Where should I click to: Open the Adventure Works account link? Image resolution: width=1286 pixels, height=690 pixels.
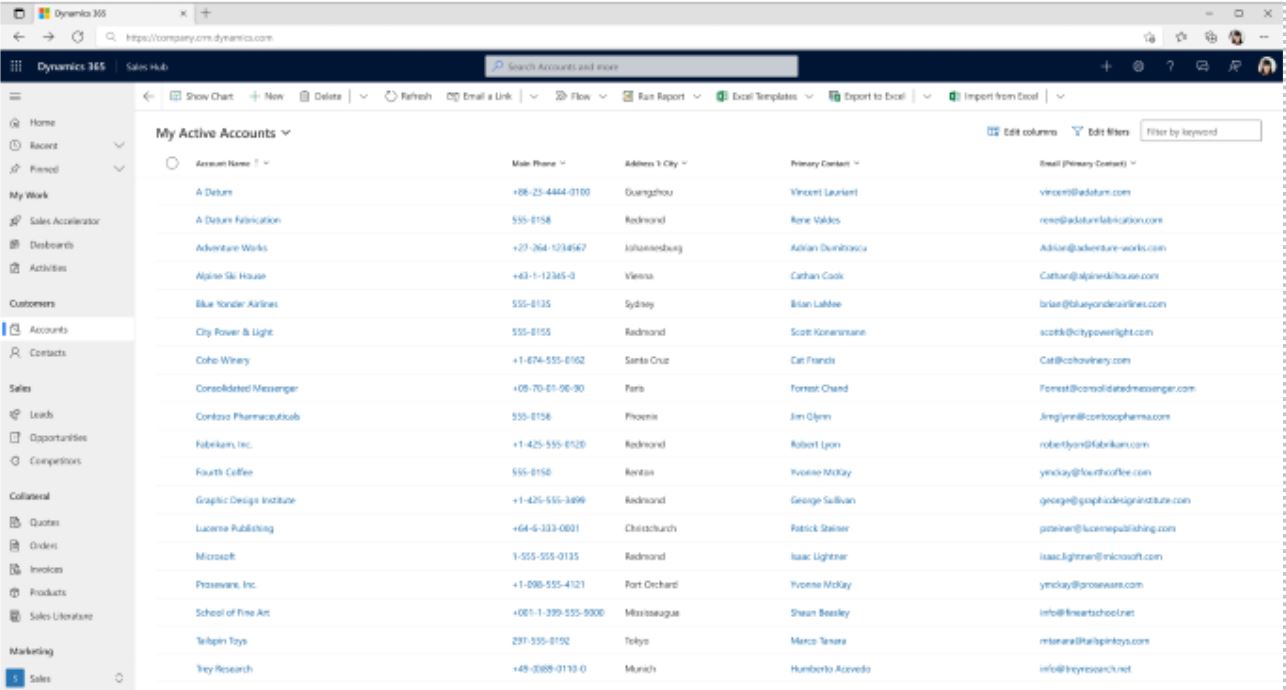(x=231, y=248)
